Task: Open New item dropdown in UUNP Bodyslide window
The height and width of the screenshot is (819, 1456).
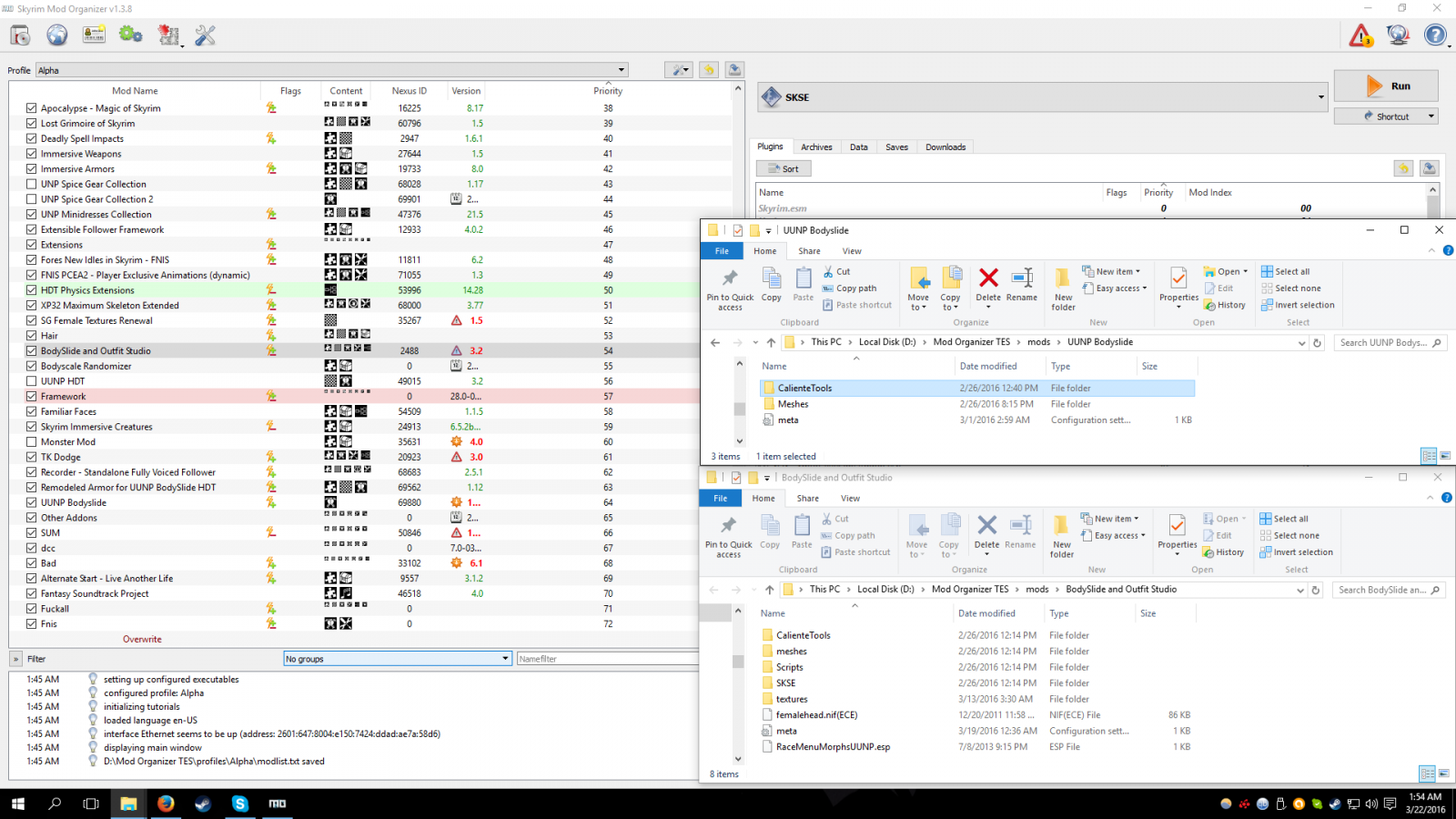Action: pyautogui.click(x=1111, y=271)
